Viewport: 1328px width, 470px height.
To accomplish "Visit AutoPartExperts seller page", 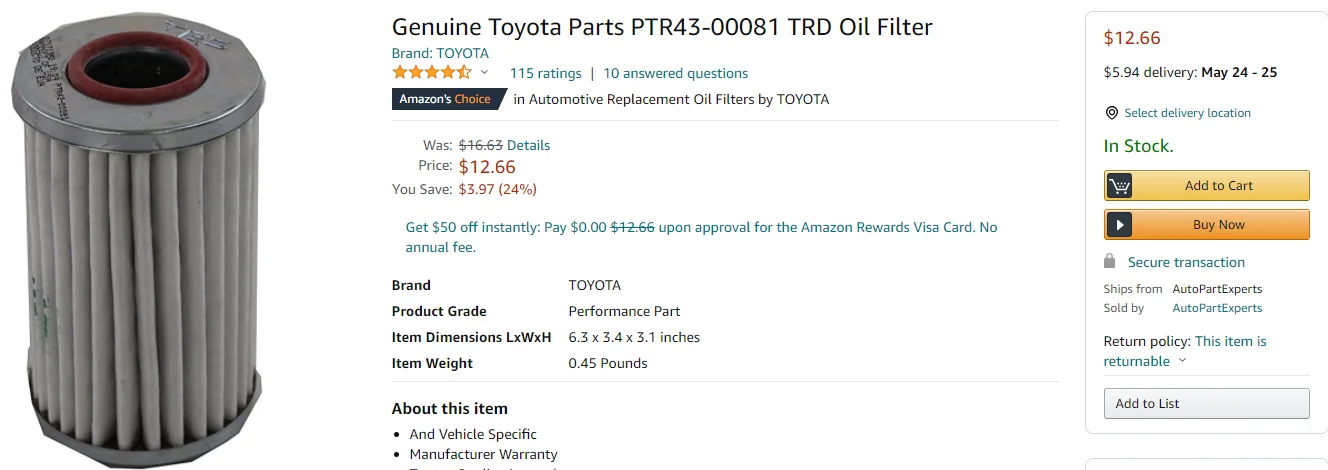I will pos(1217,308).
